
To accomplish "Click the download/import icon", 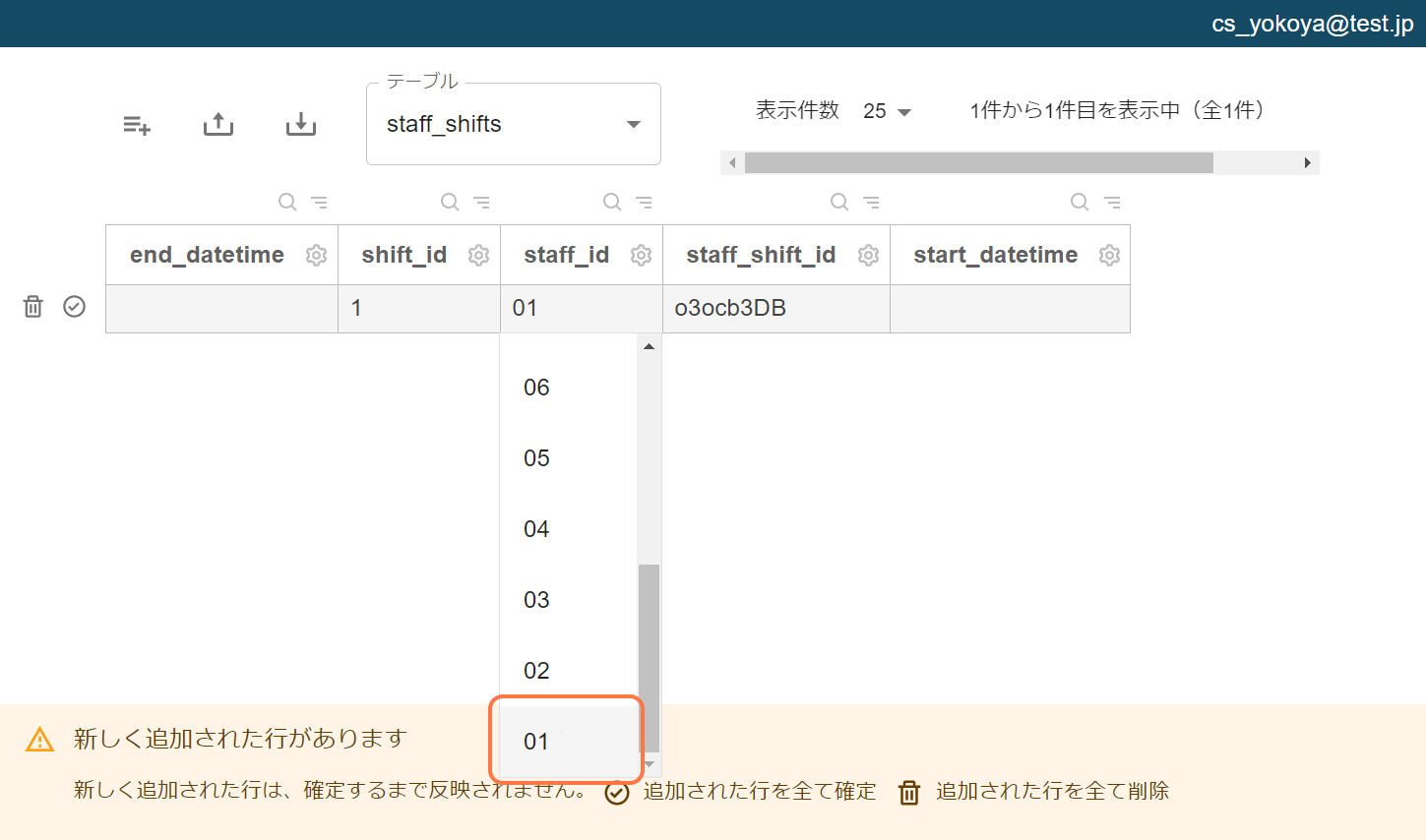I will click(301, 124).
